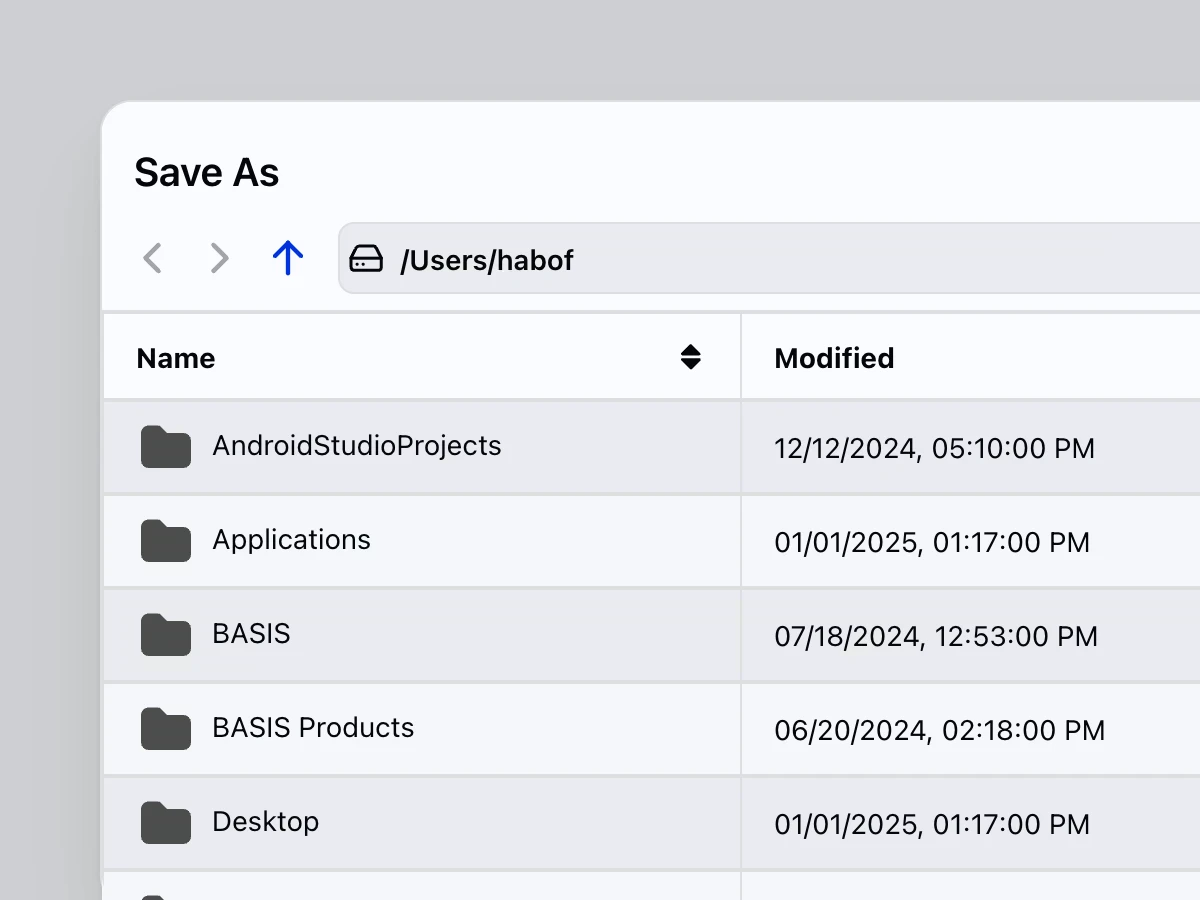Viewport: 1200px width, 900px height.
Task: Click the Desktop folder icon
Action: pyautogui.click(x=165, y=822)
